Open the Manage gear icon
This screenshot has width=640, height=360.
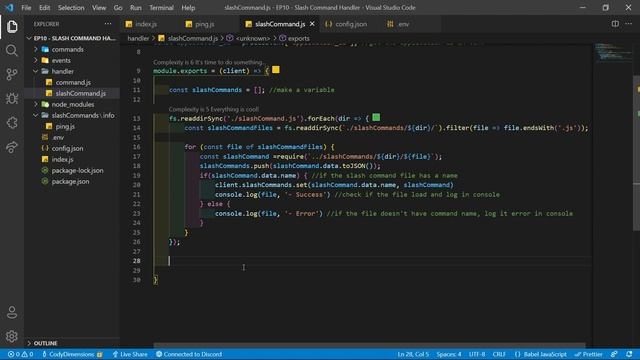pyautogui.click(x=12, y=336)
